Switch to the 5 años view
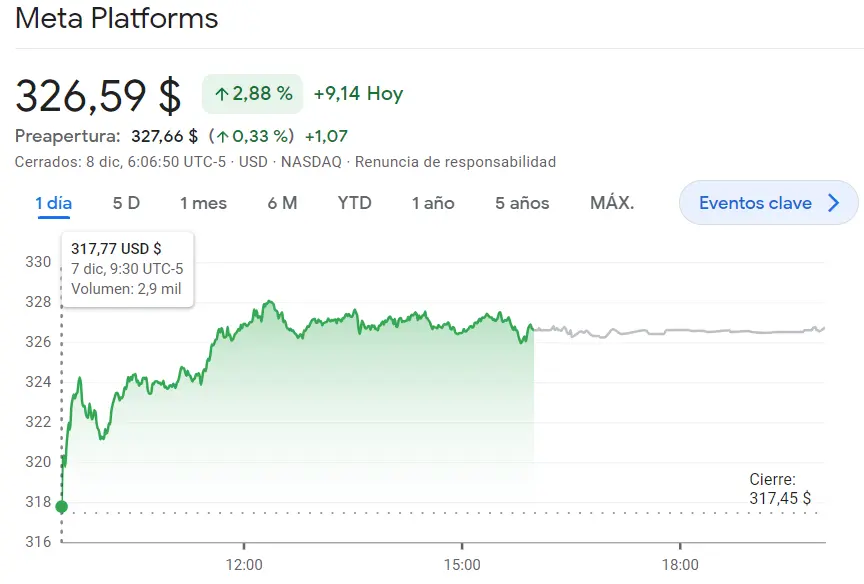The height and width of the screenshot is (584, 864). [521, 202]
